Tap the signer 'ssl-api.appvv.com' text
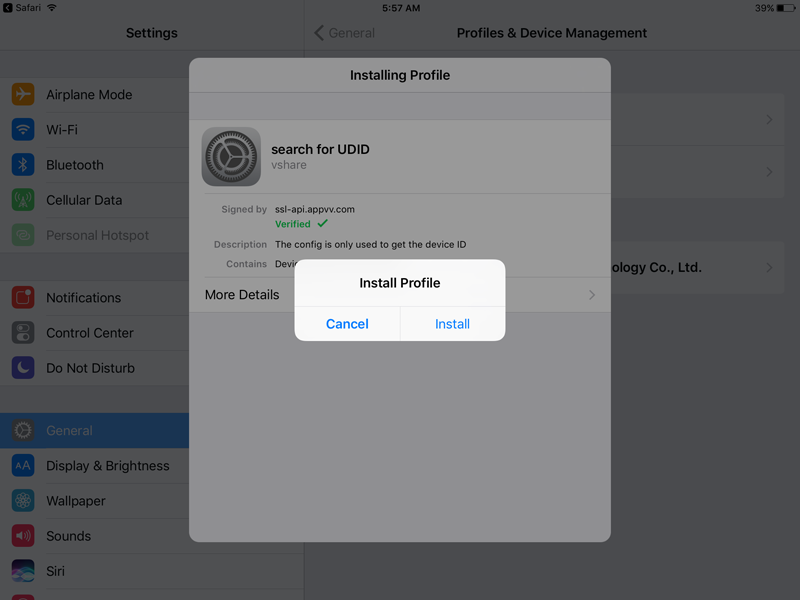The height and width of the screenshot is (600, 800). (x=315, y=209)
